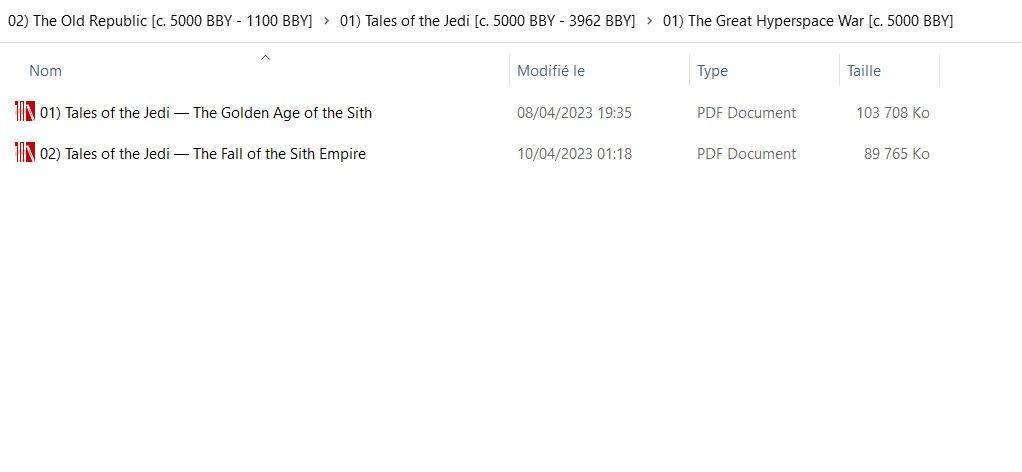
Task: Sort files by the Taille column
Action: tap(864, 71)
